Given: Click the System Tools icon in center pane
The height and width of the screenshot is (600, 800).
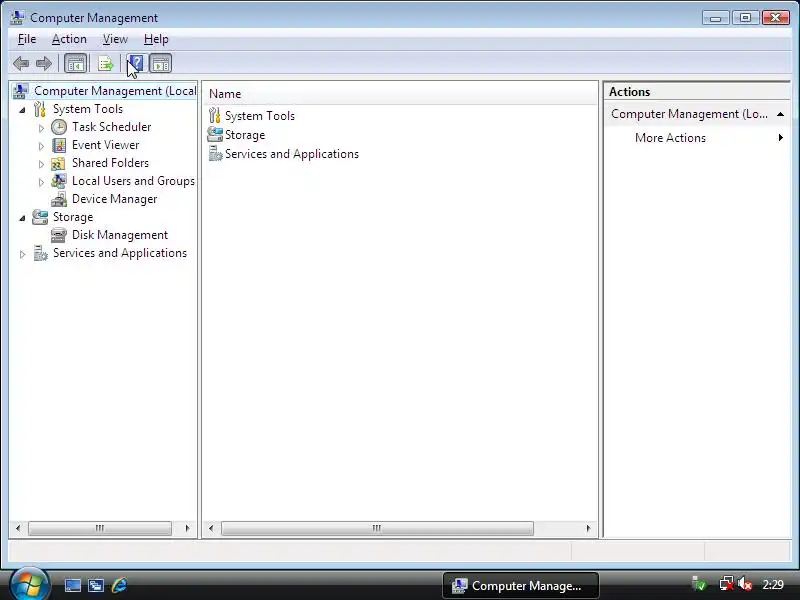Looking at the screenshot, I should coord(215,116).
